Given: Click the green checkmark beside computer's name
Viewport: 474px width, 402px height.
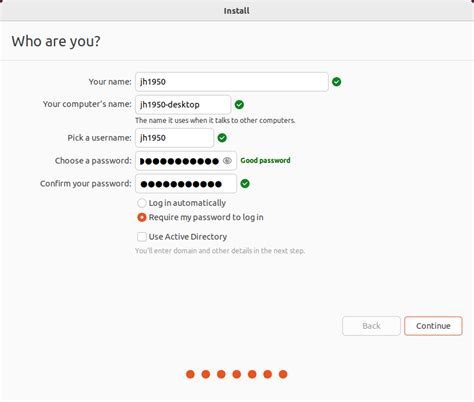Looking at the screenshot, I should 239,105.
